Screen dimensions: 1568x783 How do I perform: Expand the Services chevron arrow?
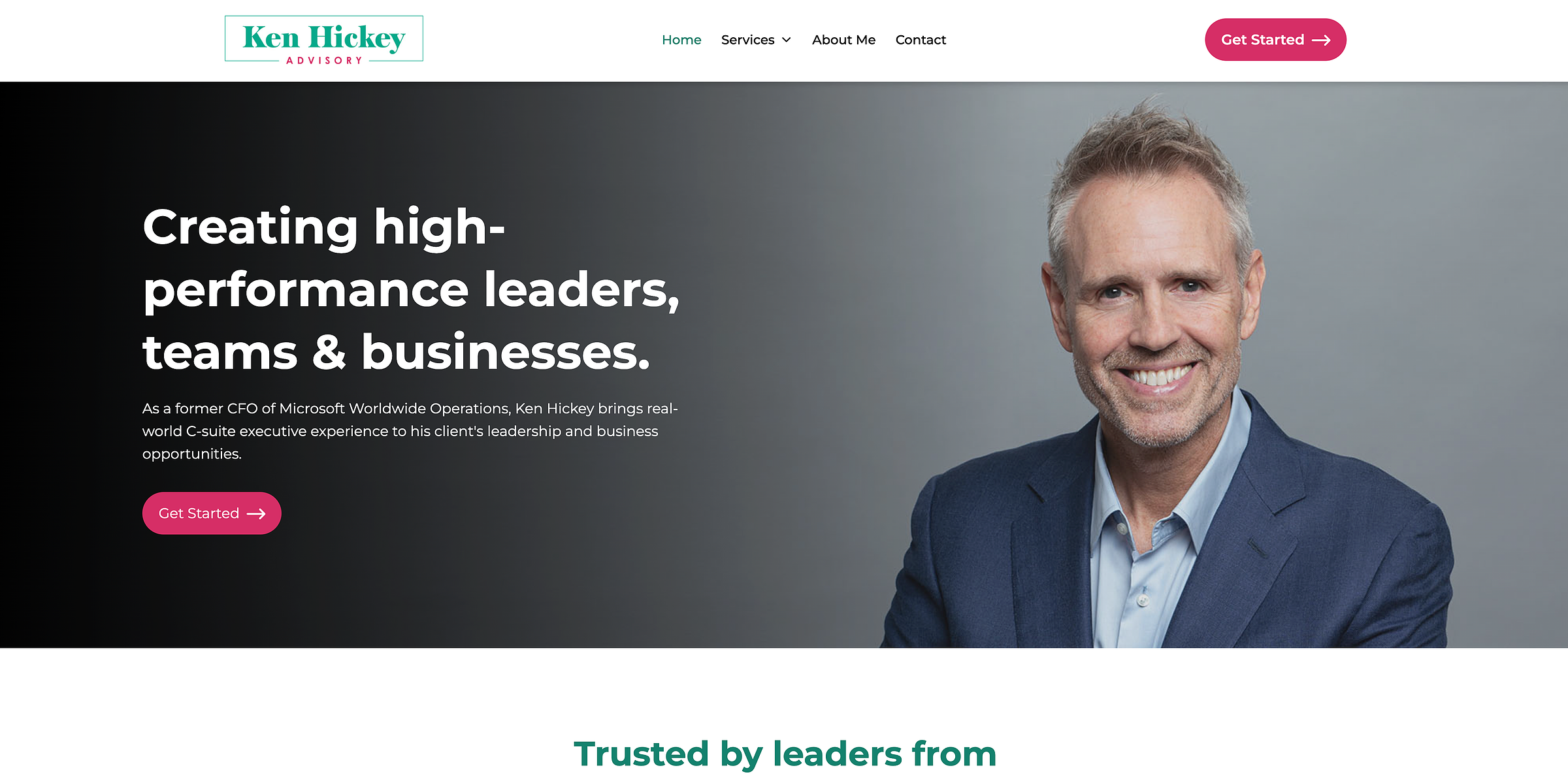[787, 40]
